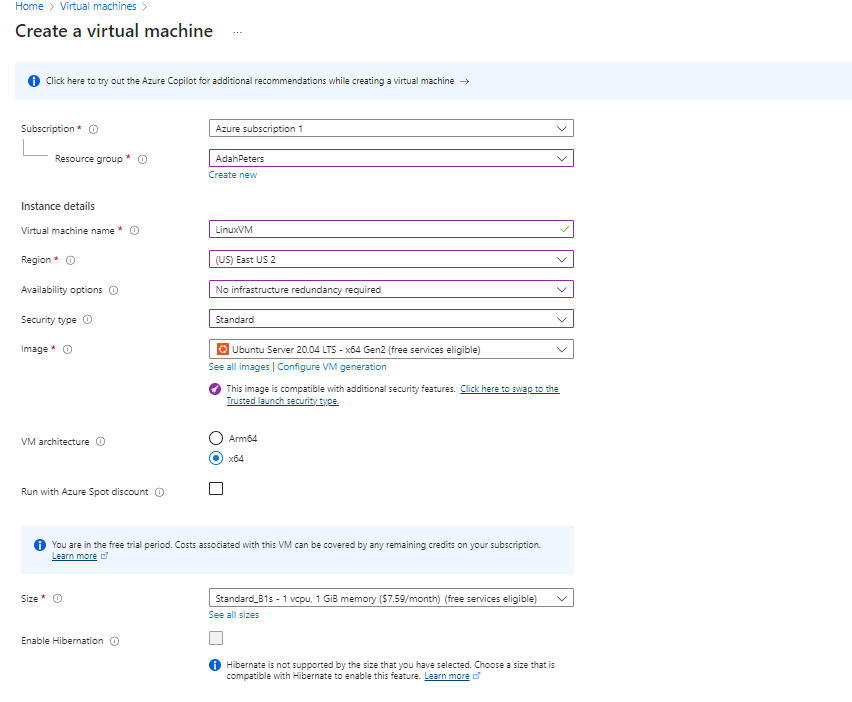852x702 pixels.
Task: Navigate to Virtual machines breadcrumb
Action: (x=96, y=7)
